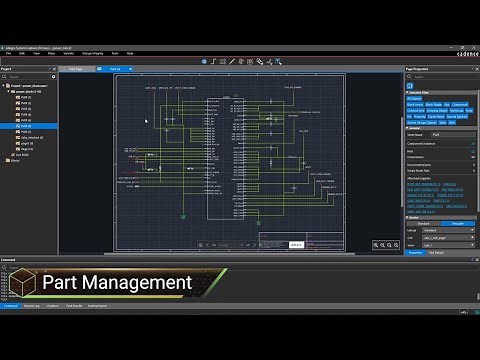
Task: Pin the Project panel with its pin icon
Action: click(50, 69)
